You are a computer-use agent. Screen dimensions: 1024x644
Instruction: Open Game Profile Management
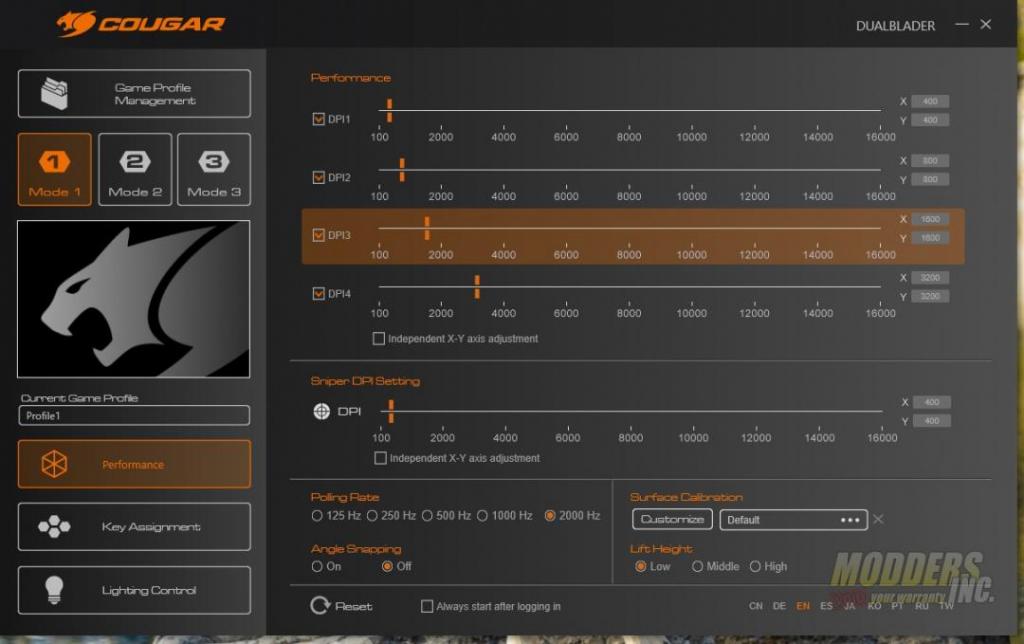[x=134, y=93]
